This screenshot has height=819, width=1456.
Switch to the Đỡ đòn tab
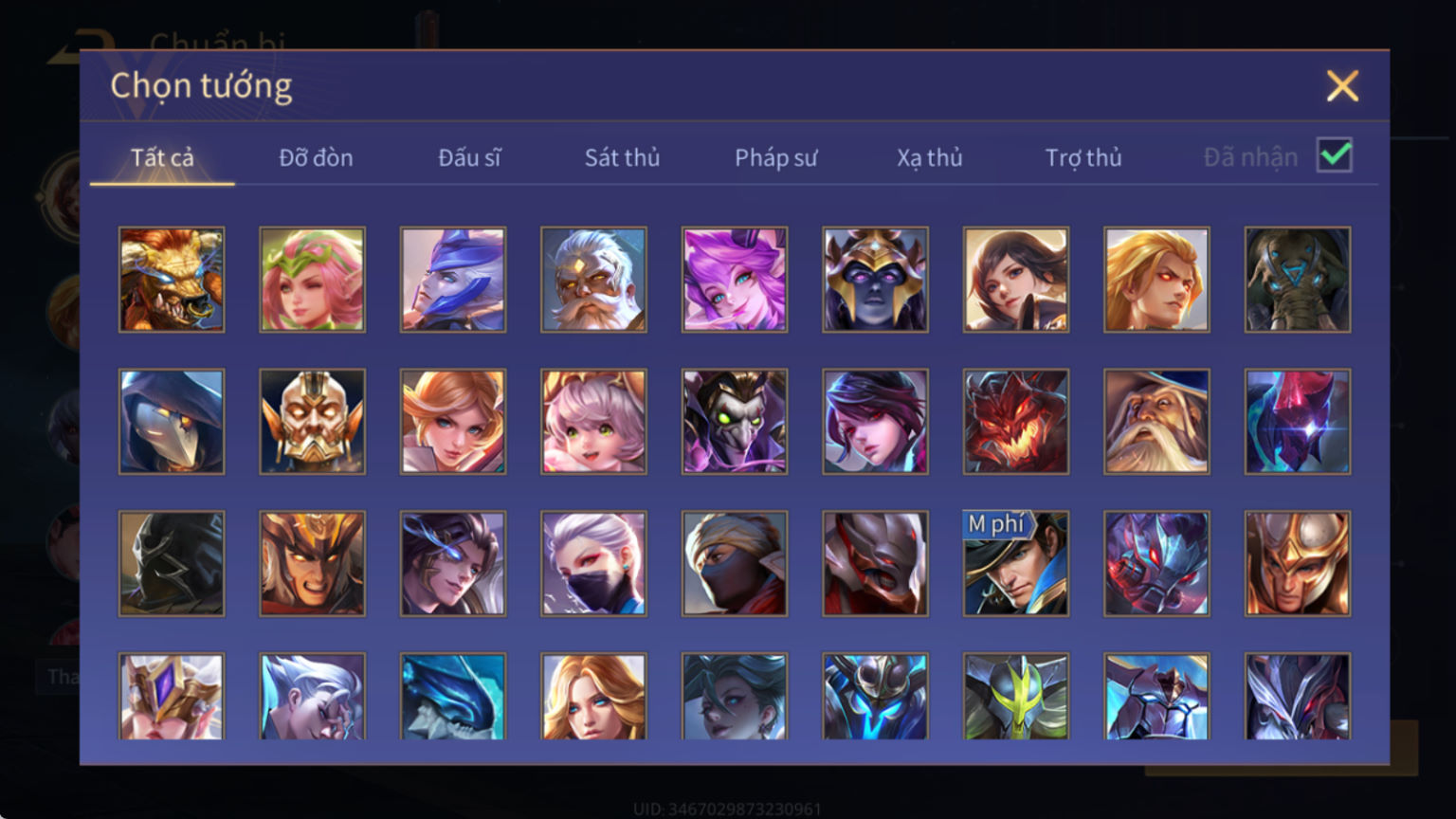point(316,157)
